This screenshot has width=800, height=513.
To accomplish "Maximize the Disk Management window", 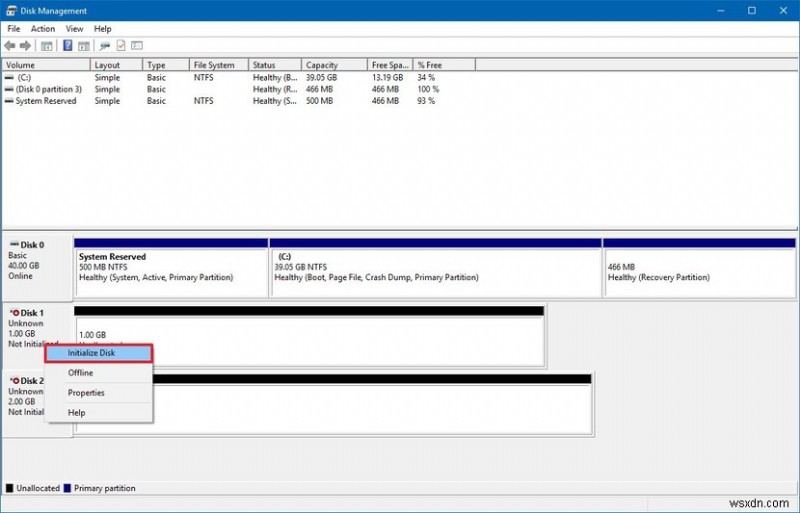I will pyautogui.click(x=752, y=11).
